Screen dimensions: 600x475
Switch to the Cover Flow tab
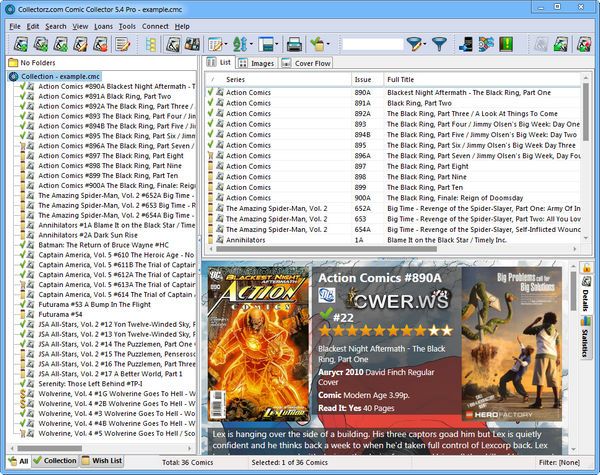click(312, 63)
